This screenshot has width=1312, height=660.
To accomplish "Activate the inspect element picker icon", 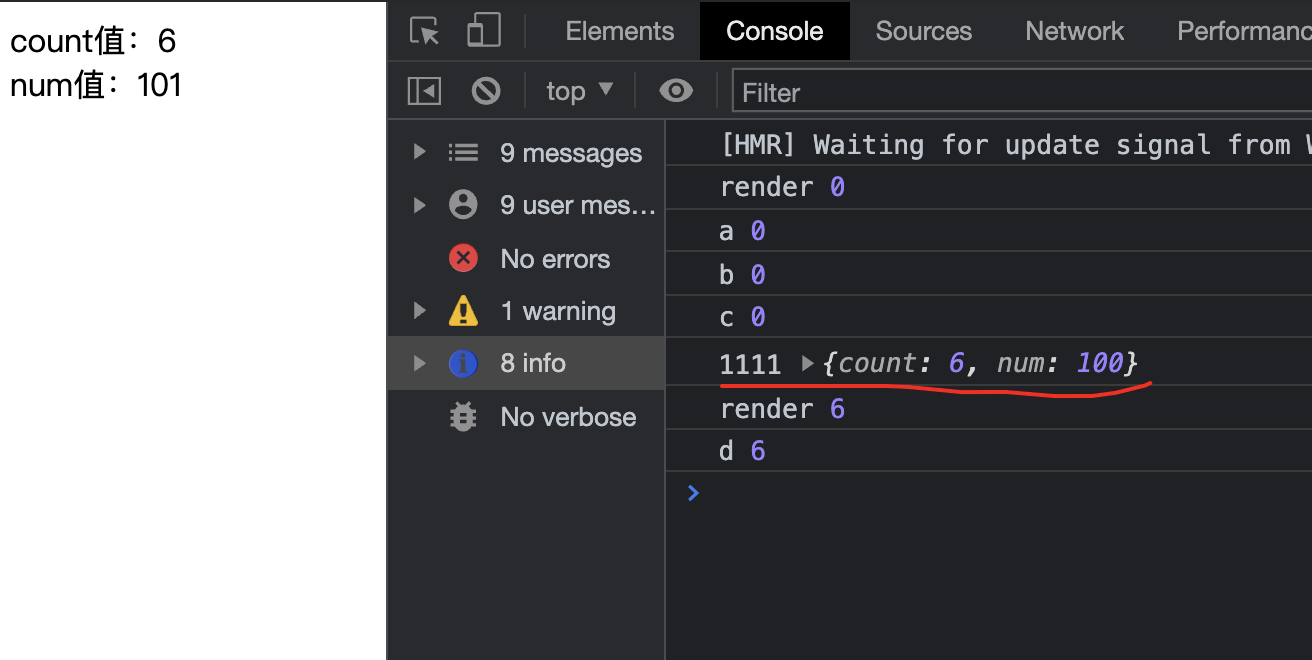I will coord(425,31).
